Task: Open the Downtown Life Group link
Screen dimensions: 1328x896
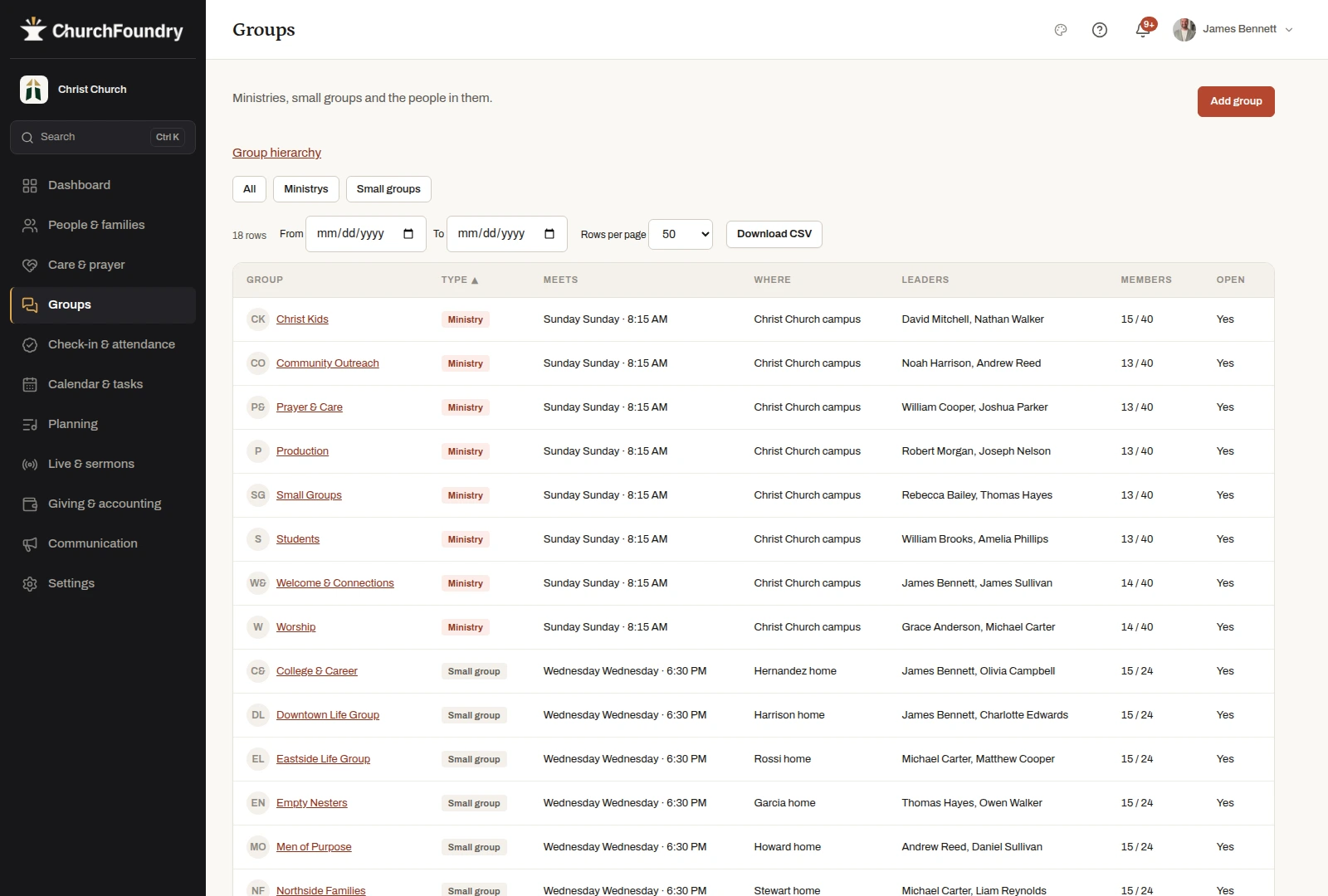Action: [328, 715]
